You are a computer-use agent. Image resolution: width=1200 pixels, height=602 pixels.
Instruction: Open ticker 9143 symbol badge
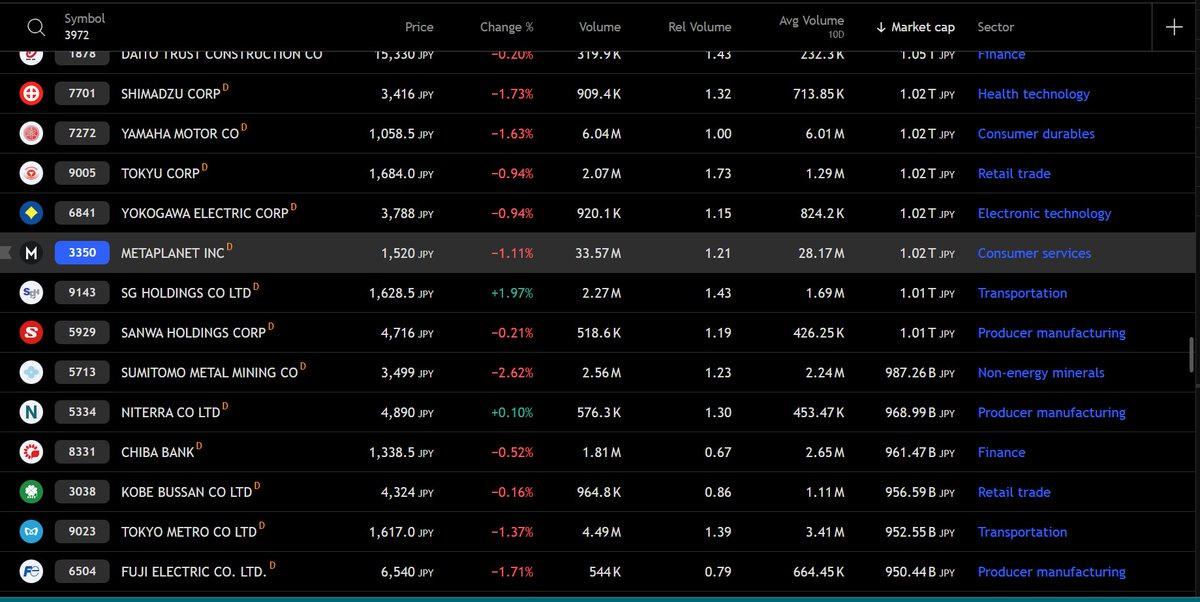coord(82,293)
